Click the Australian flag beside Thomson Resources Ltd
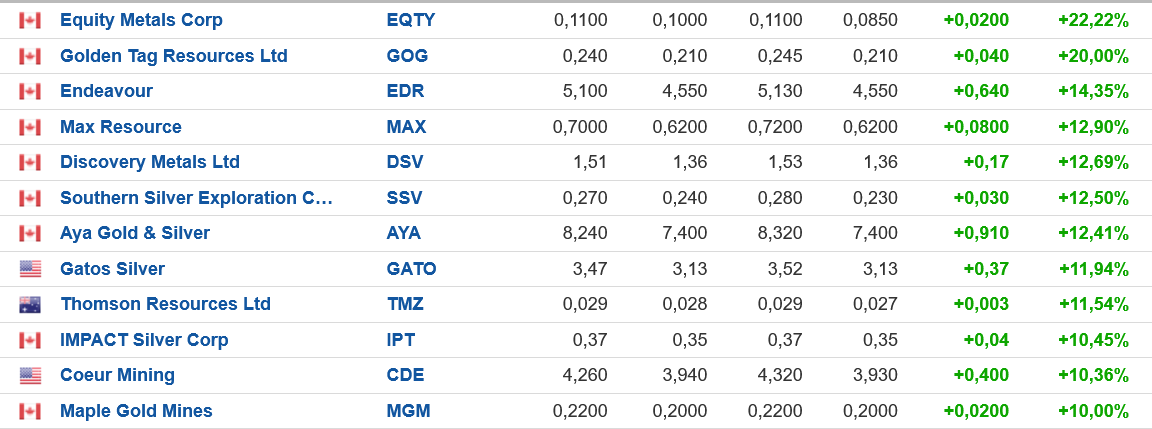This screenshot has width=1152, height=429. (30, 305)
